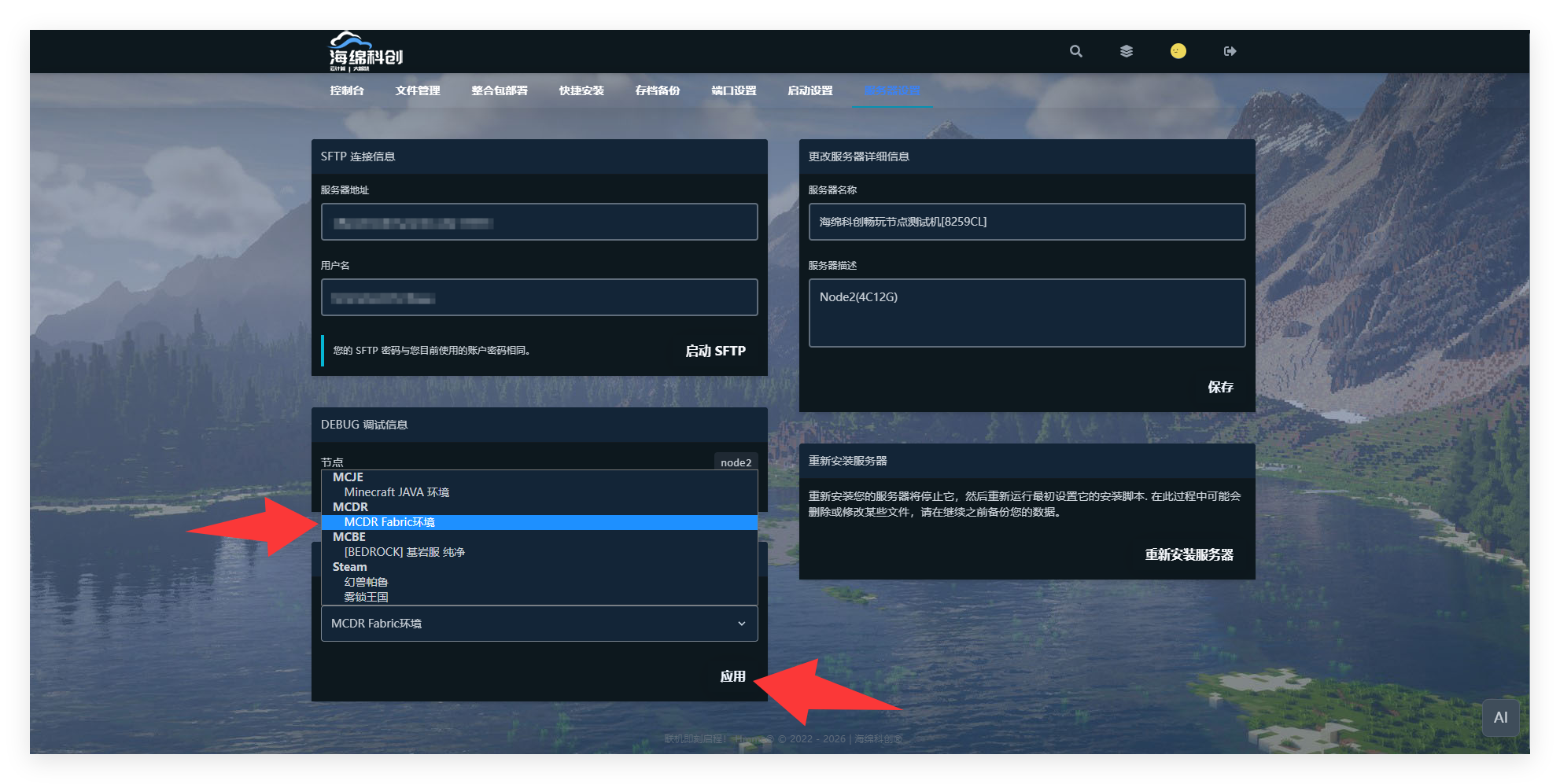This screenshot has height=784, width=1560.
Task: Click the yellow user avatar icon
Action: pos(1178,51)
